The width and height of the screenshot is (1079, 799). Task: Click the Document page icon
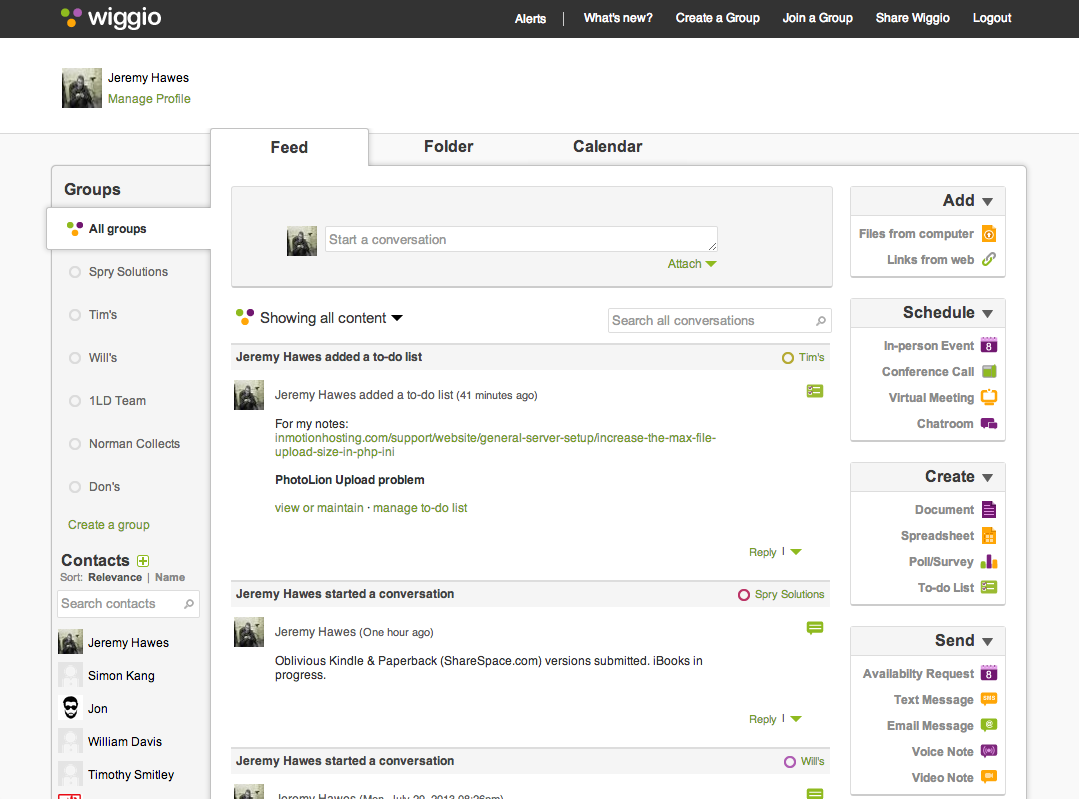tap(989, 509)
